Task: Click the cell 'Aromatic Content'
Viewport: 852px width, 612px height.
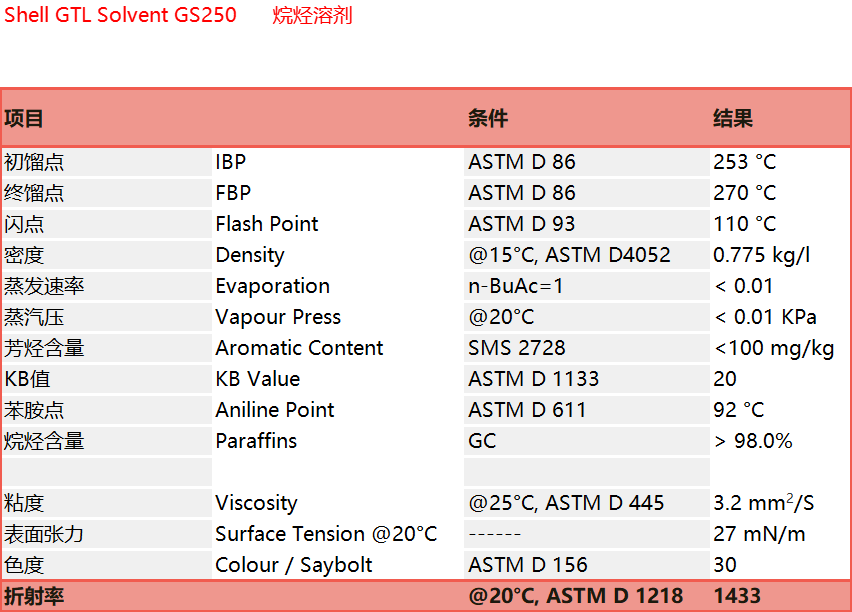Action: coord(299,348)
